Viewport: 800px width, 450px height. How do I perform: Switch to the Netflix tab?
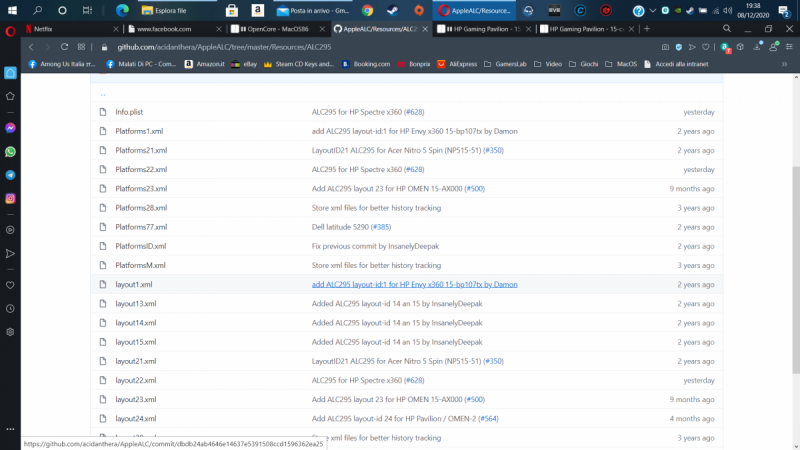click(x=70, y=29)
